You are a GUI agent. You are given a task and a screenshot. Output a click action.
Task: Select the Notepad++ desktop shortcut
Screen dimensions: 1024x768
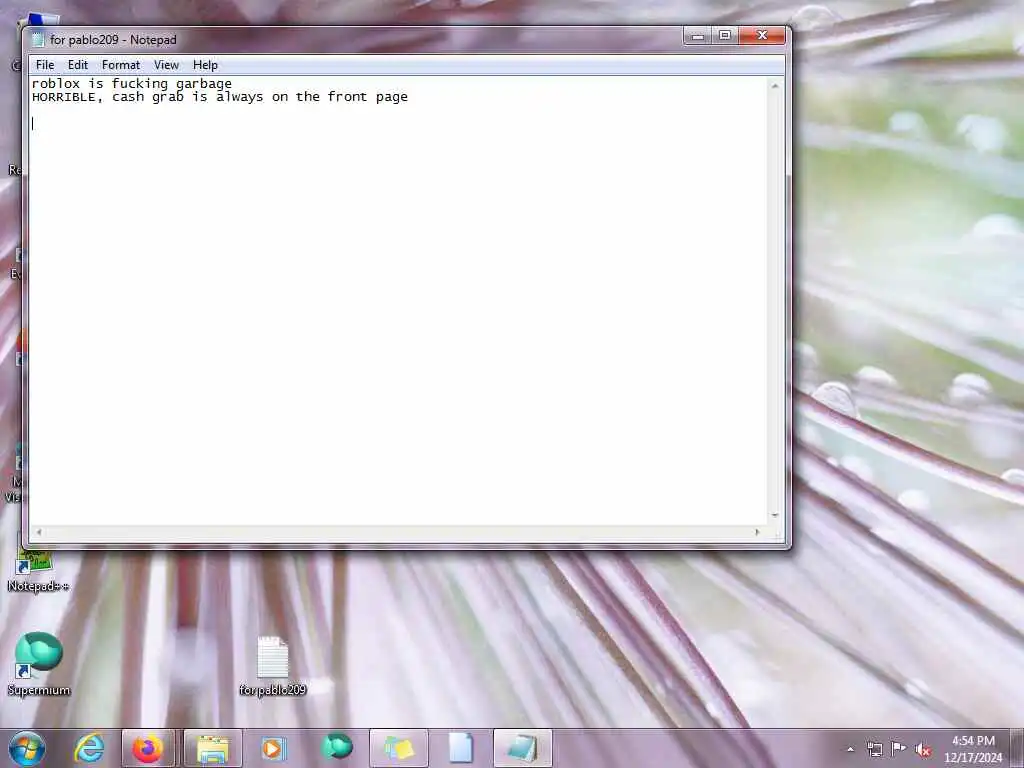[38, 571]
